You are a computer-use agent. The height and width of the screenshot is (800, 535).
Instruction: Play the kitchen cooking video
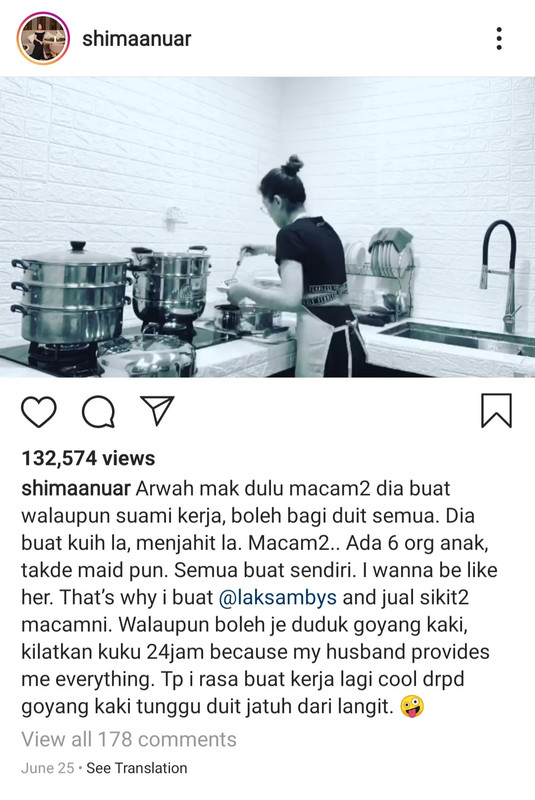[267, 227]
